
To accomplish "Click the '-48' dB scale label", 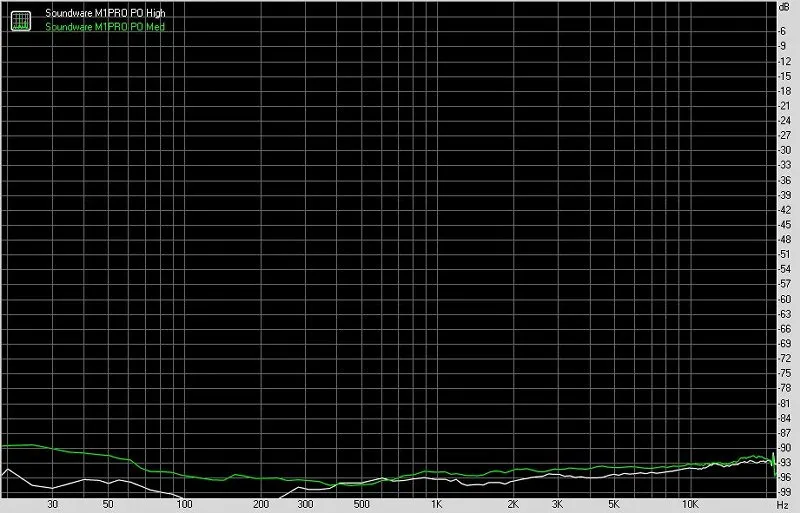I will [784, 240].
